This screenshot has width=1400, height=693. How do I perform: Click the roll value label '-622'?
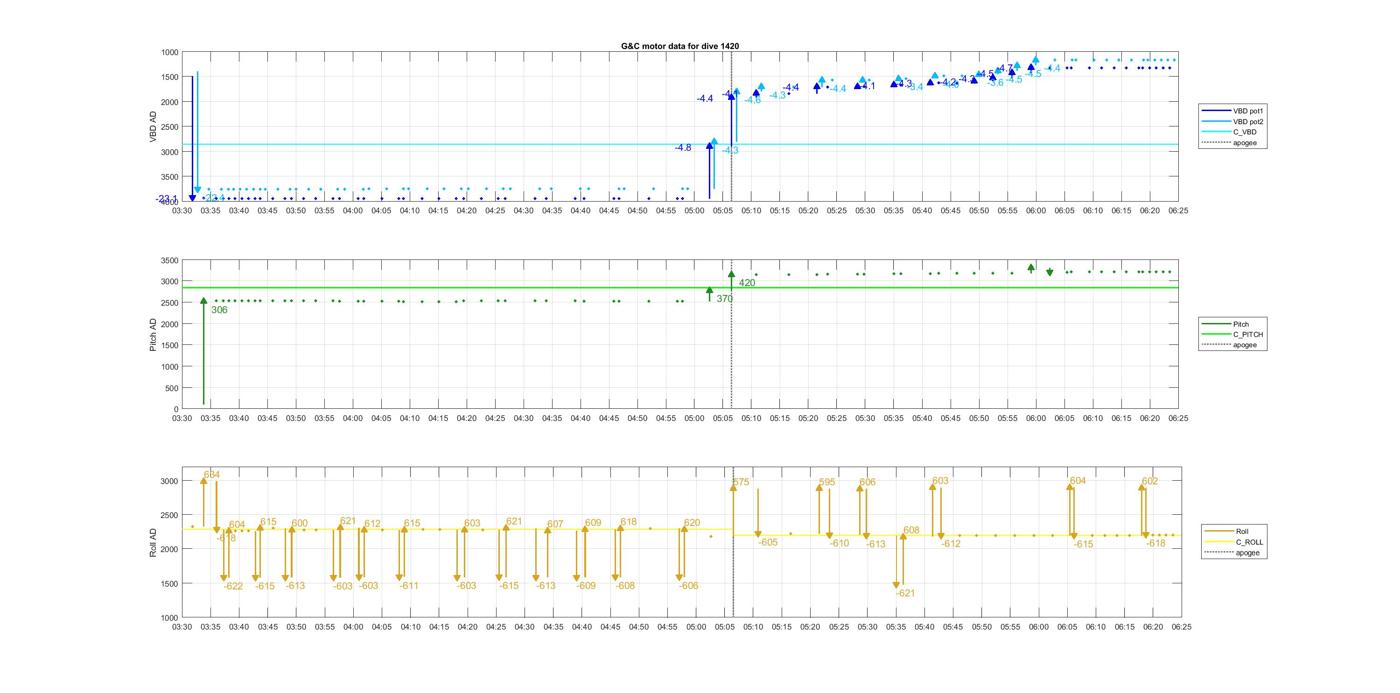tap(233, 586)
